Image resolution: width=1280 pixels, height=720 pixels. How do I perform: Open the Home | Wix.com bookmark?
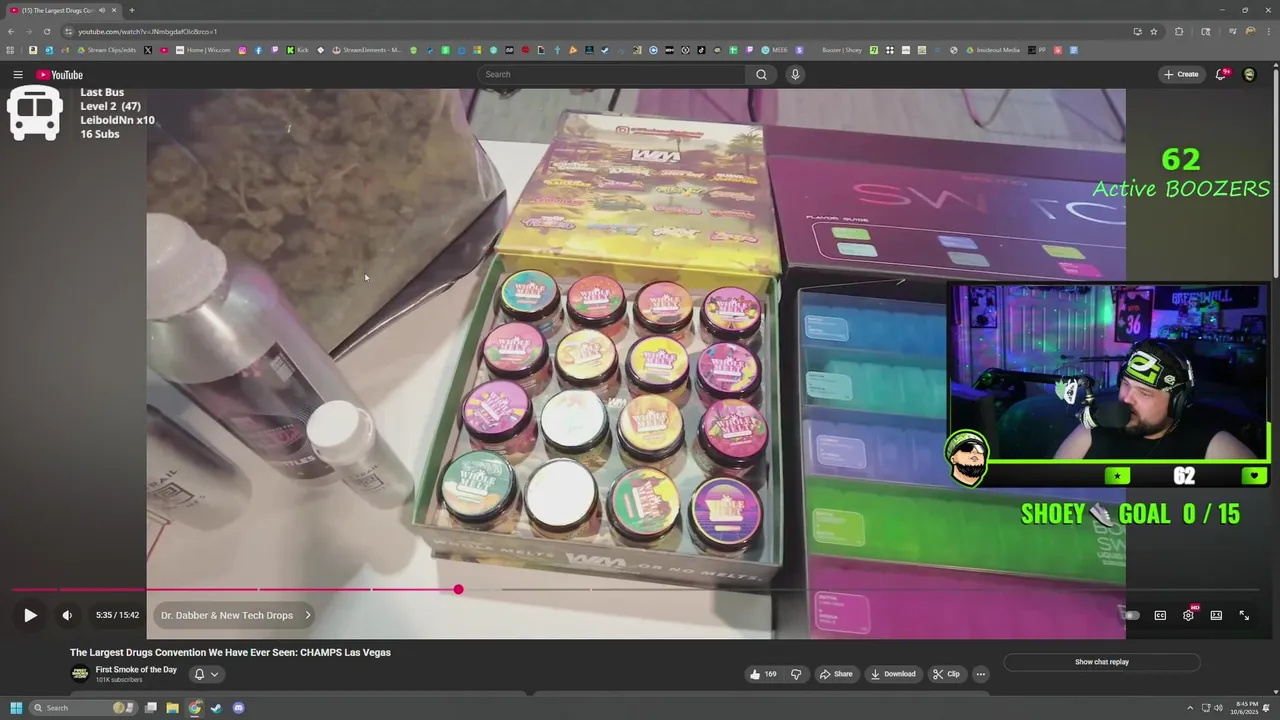tap(203, 50)
